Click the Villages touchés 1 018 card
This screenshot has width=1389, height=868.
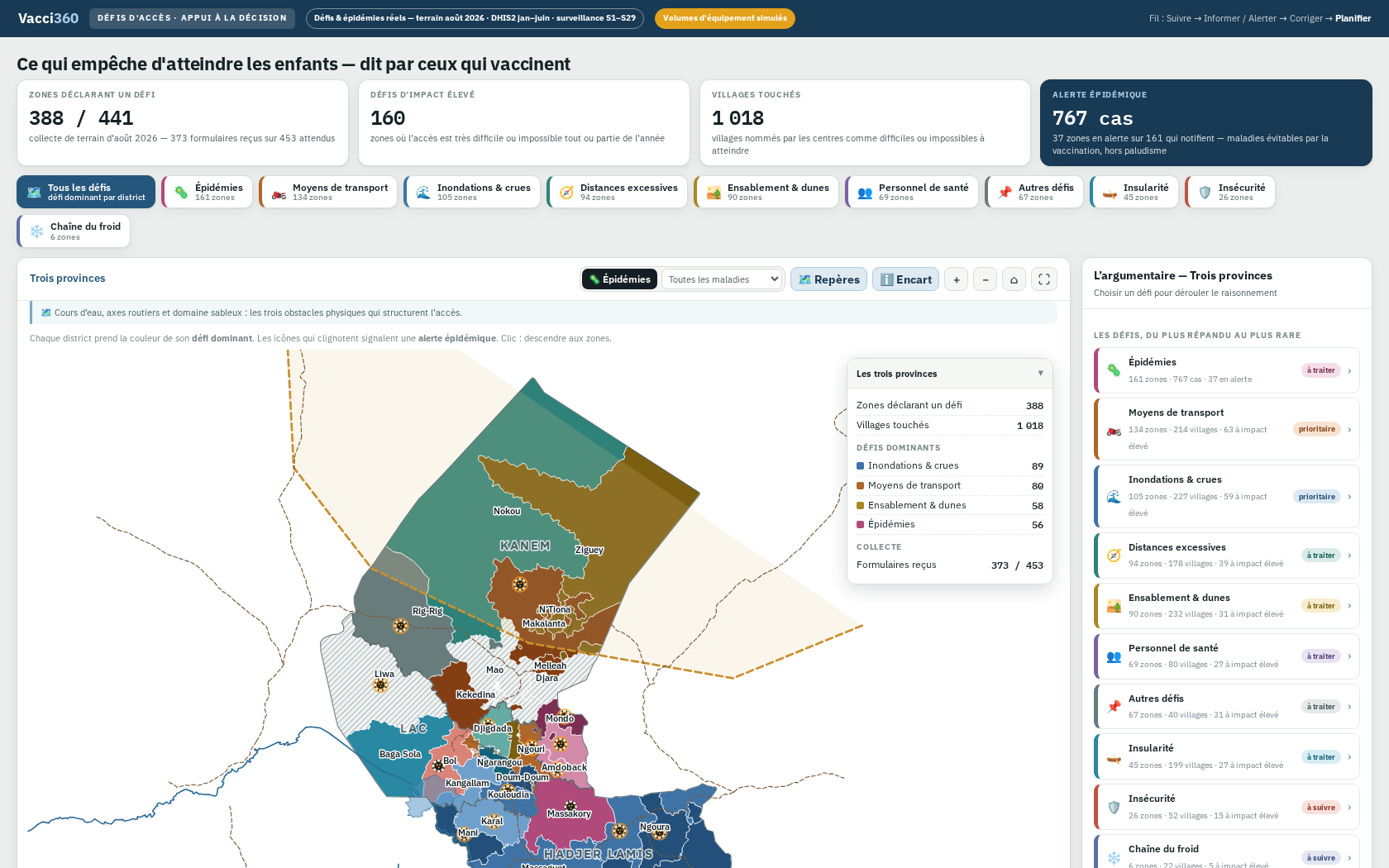pyautogui.click(x=865, y=122)
